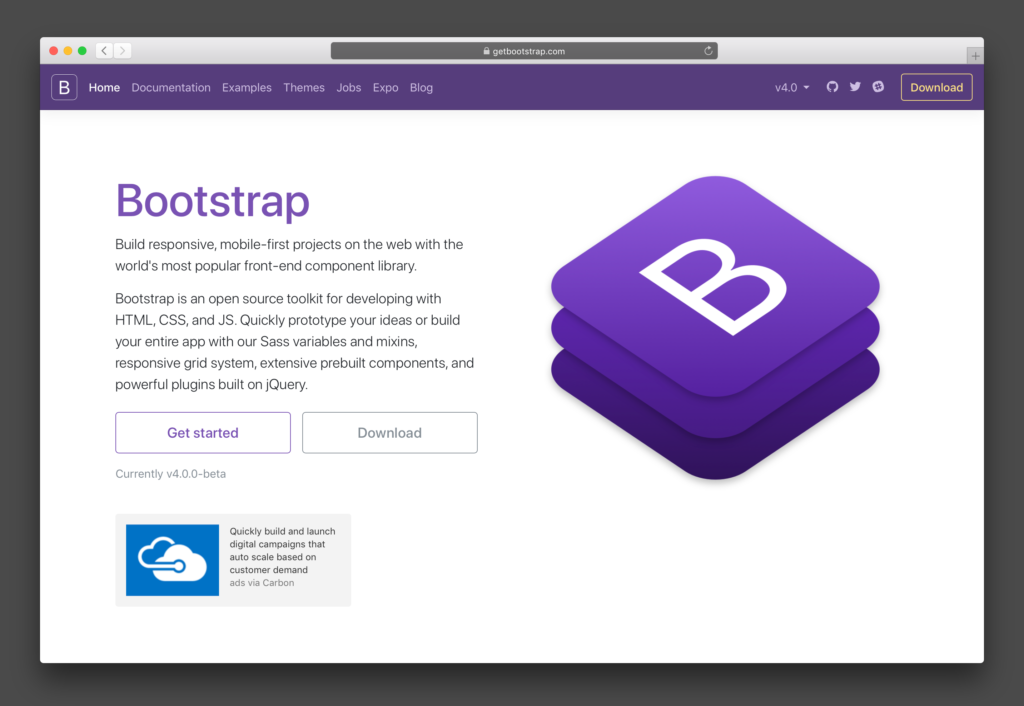Open Bootstrap's GitHub page via the GitHub icon
This screenshot has width=1024, height=706.
(x=831, y=87)
